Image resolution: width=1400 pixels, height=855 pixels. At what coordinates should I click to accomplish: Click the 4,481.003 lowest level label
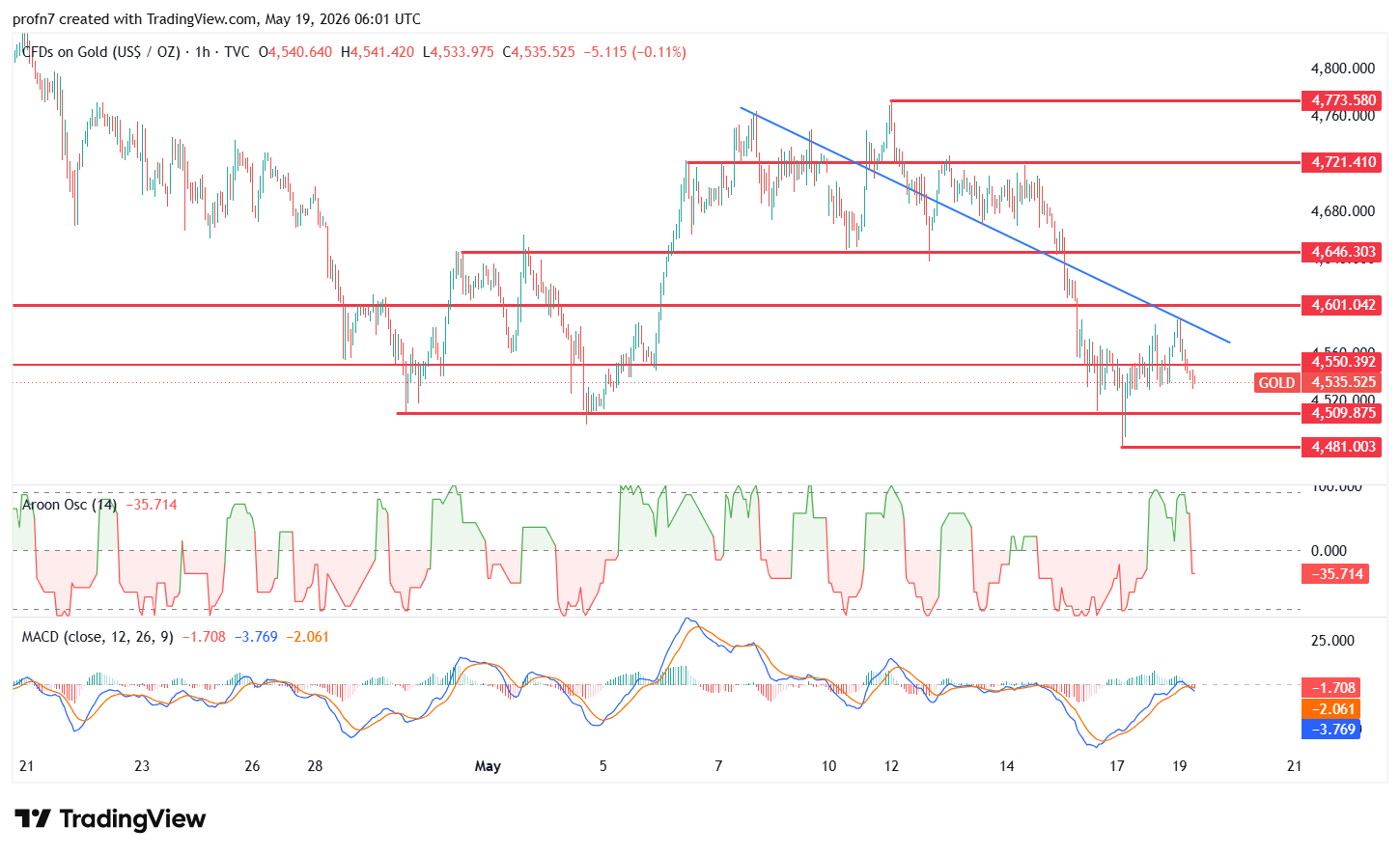pos(1343,447)
